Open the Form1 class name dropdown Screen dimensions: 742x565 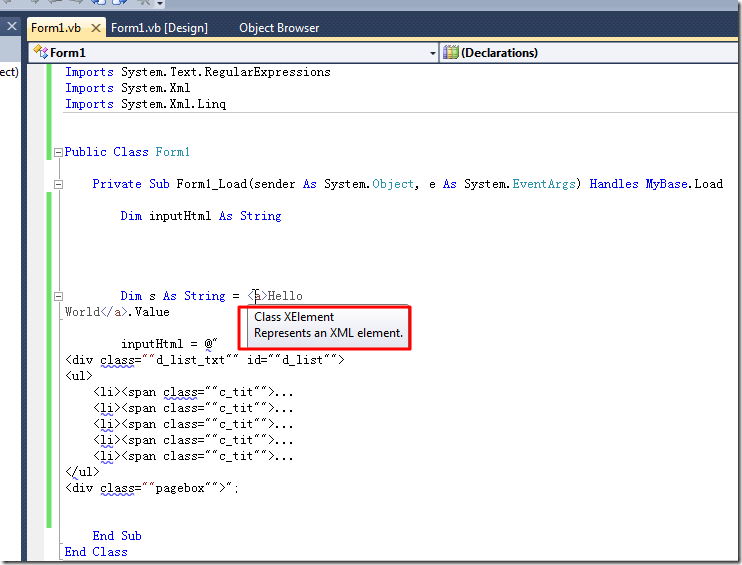(234, 53)
